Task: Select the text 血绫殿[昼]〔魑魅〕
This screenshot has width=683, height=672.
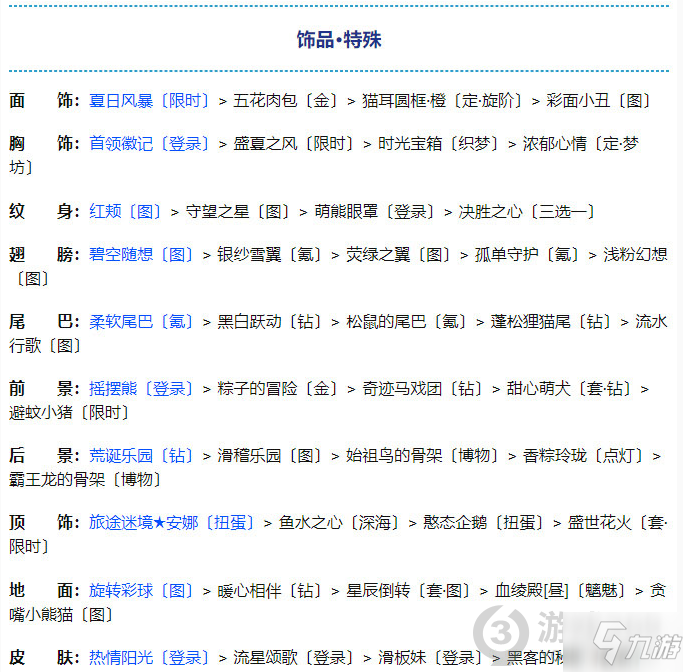Action: tap(561, 591)
